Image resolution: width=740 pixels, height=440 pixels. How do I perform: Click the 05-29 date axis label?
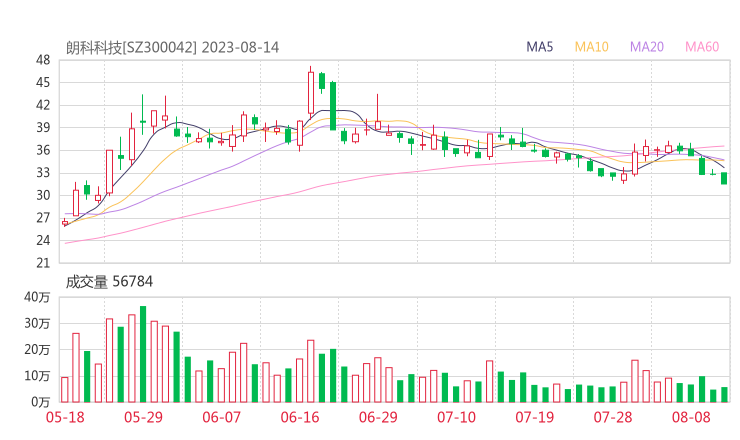[143, 417]
